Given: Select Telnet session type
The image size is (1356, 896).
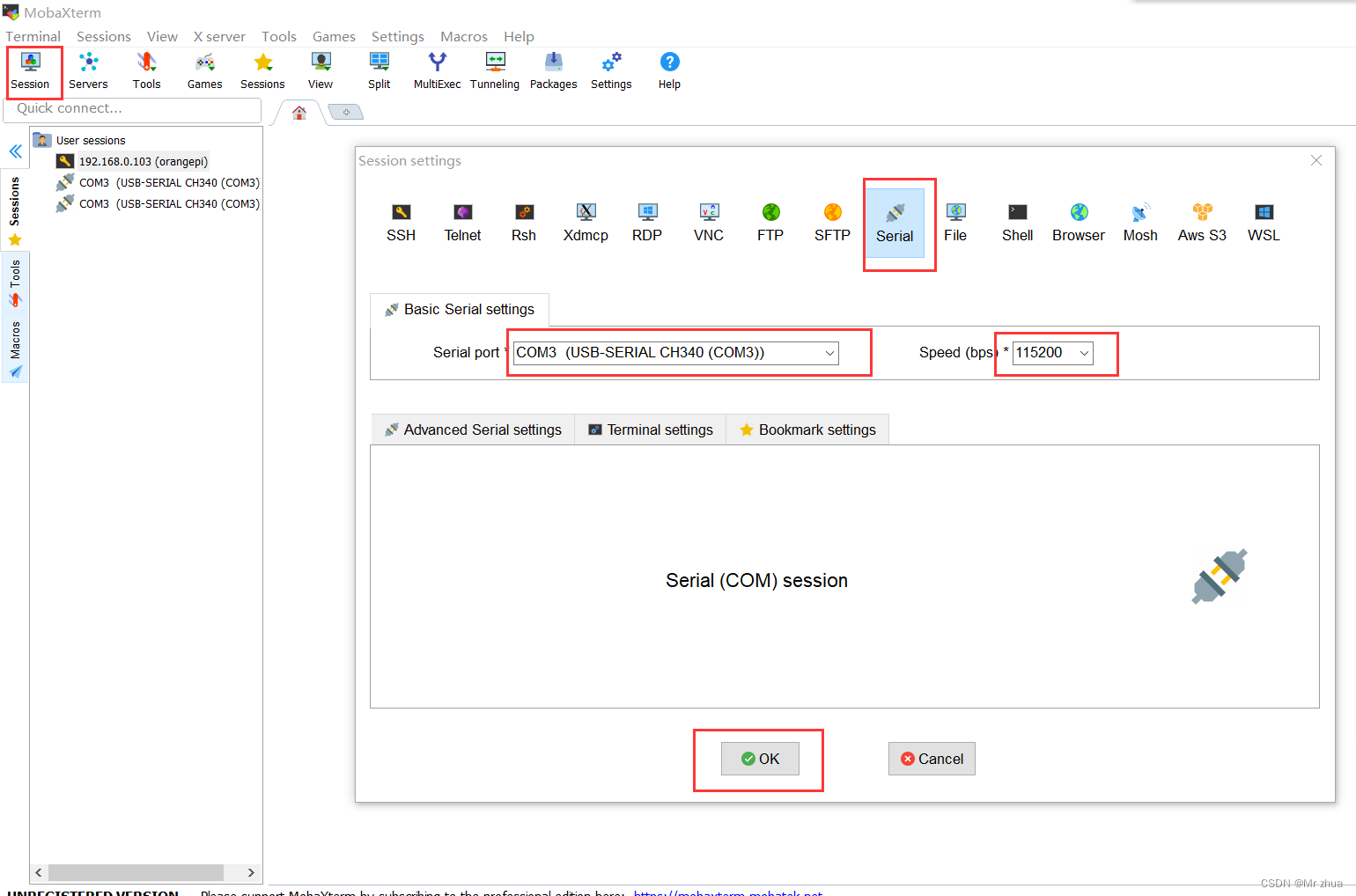Looking at the screenshot, I should pyautogui.click(x=462, y=223).
